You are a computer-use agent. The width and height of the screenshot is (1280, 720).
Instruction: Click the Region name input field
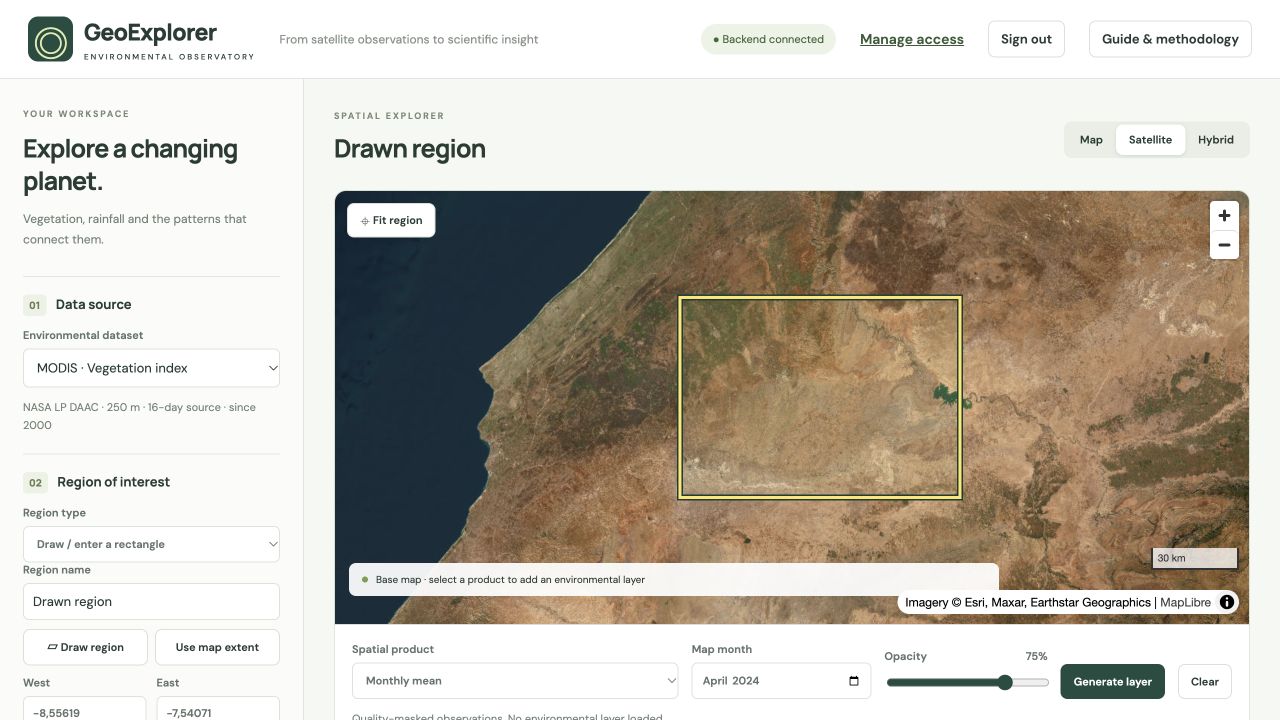(x=151, y=602)
